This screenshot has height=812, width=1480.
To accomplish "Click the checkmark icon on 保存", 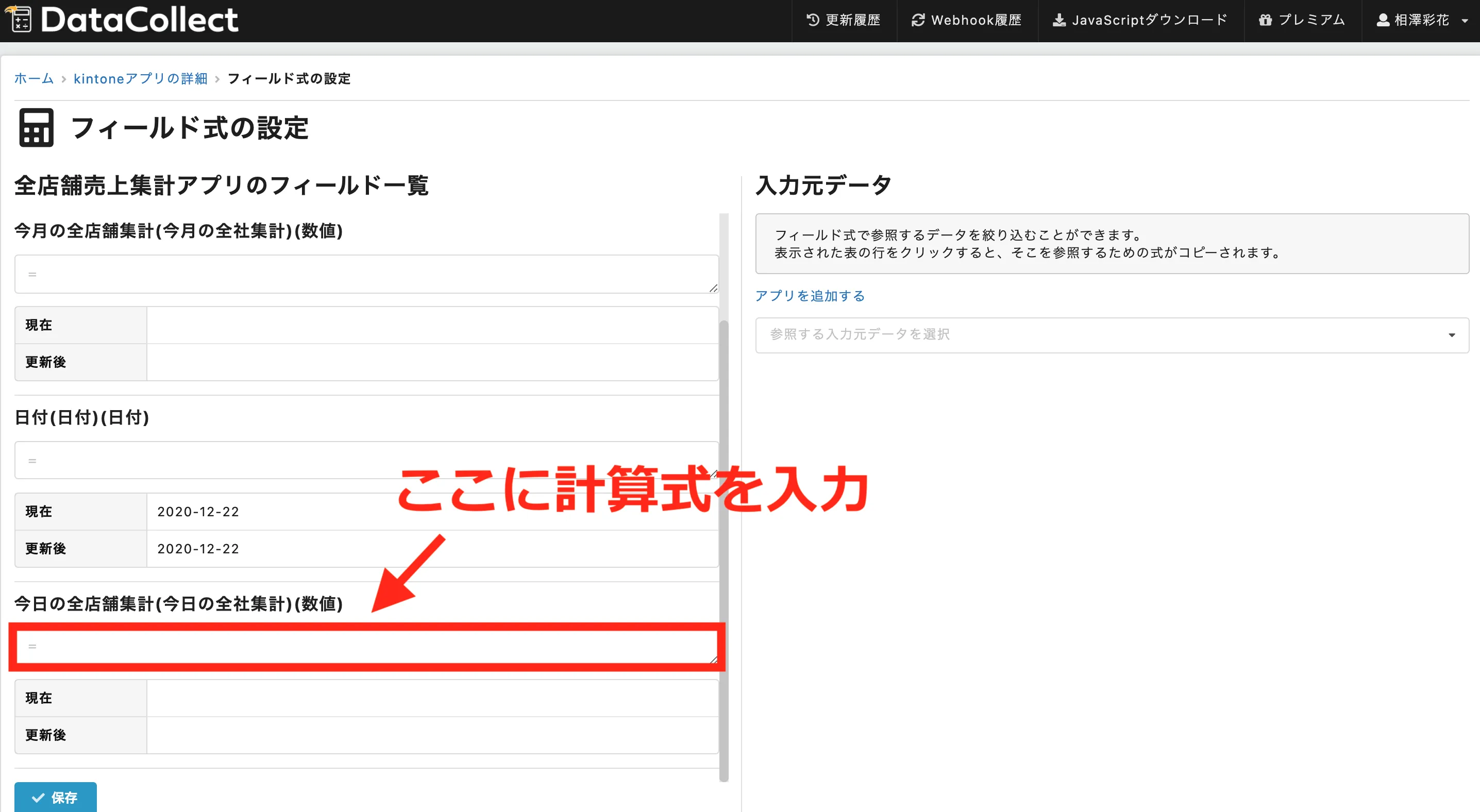I will point(38,798).
